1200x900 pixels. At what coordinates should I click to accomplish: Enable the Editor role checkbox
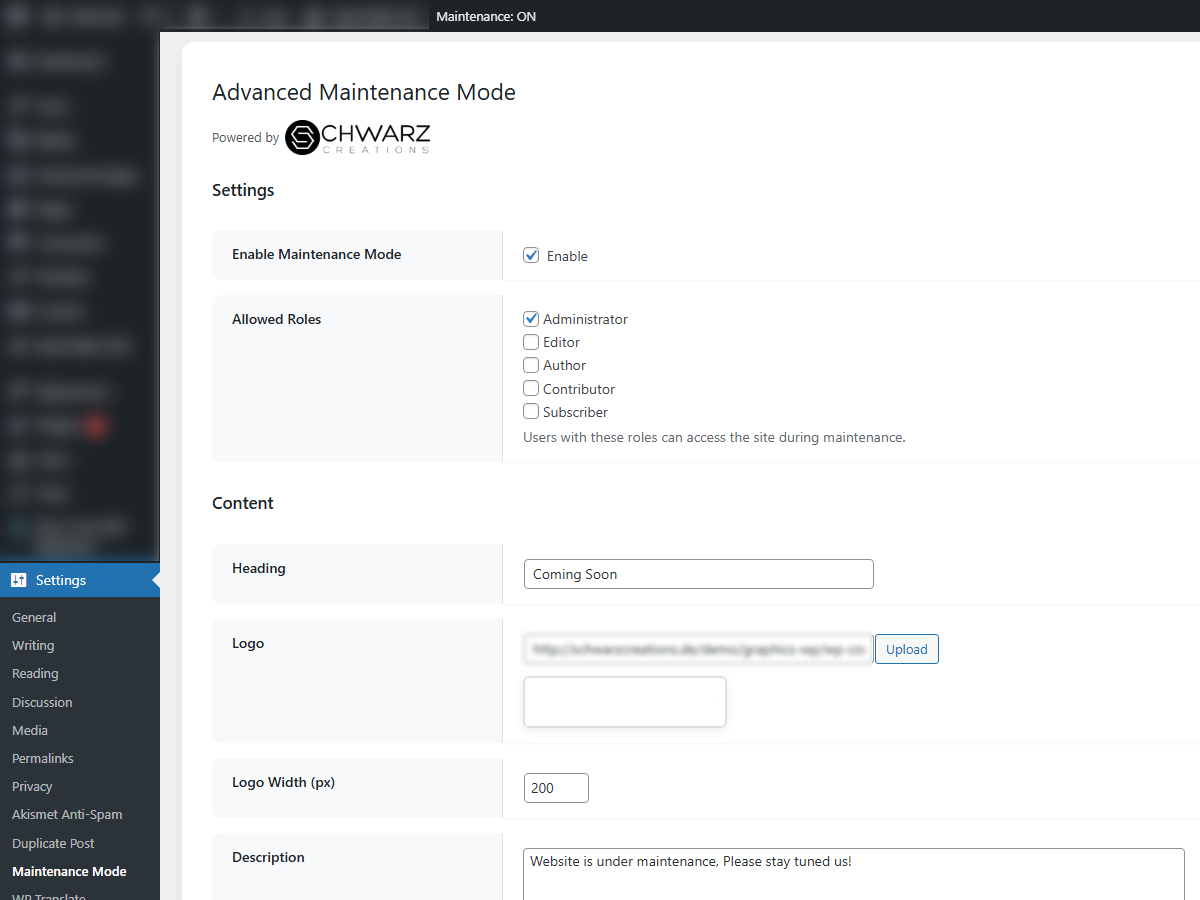pos(531,342)
